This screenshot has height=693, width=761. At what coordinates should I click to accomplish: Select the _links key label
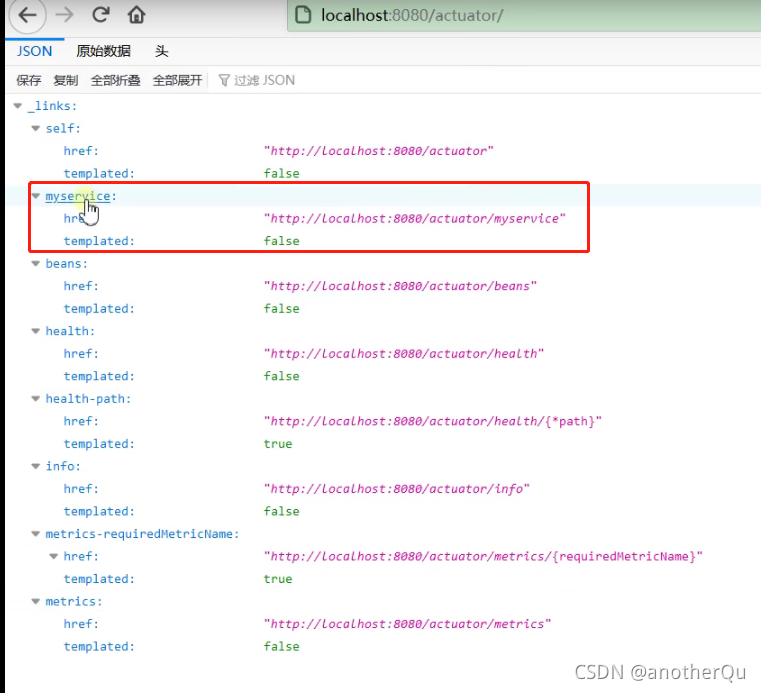click(52, 106)
